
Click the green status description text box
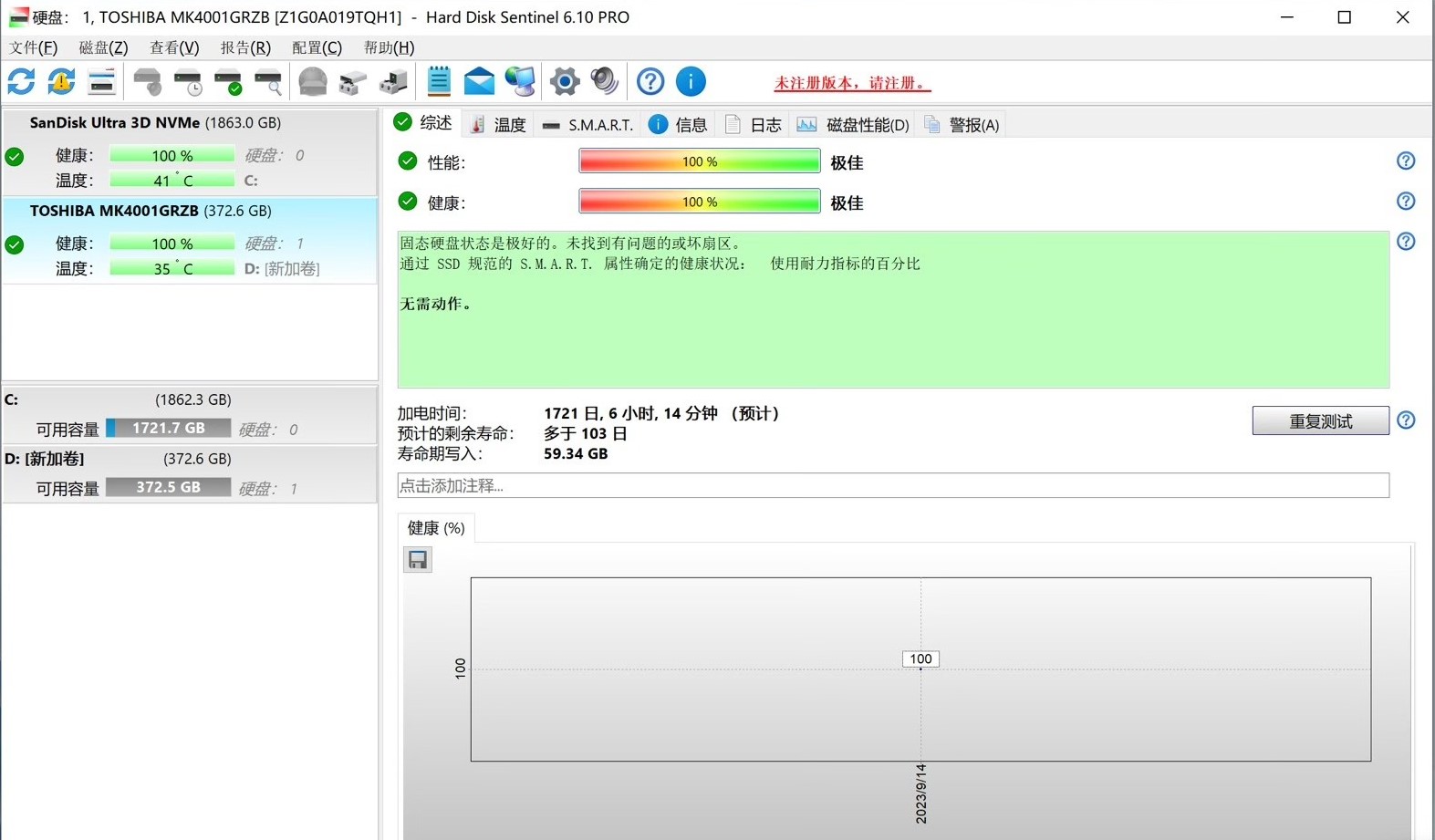[893, 310]
